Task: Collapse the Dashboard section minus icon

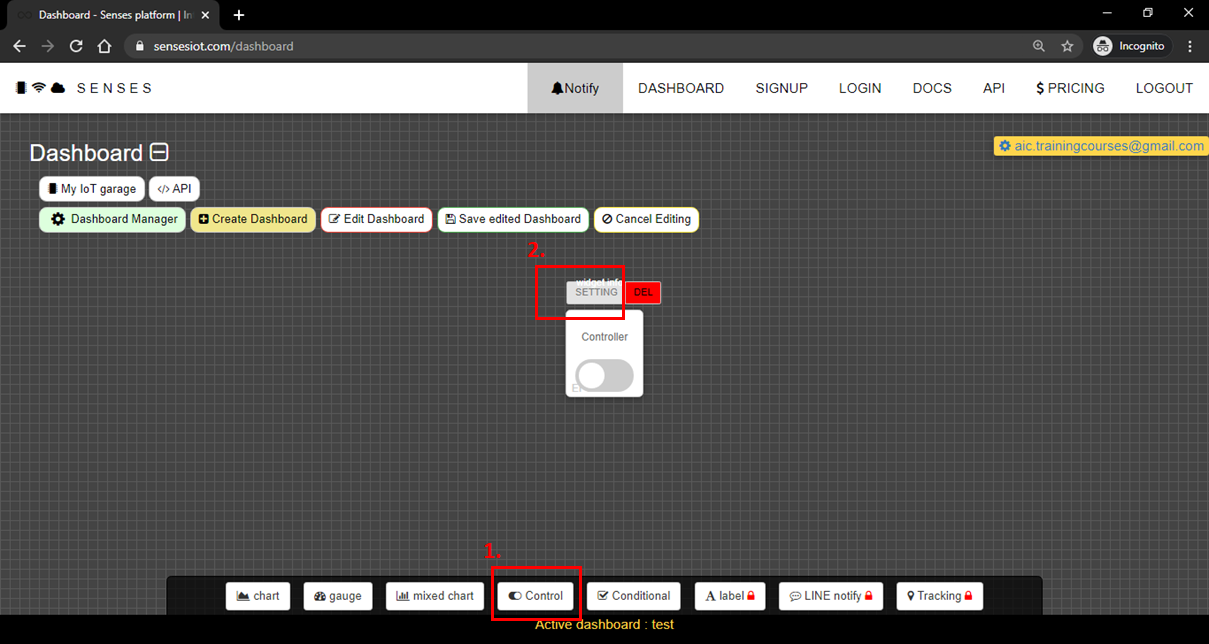Action: [159, 153]
